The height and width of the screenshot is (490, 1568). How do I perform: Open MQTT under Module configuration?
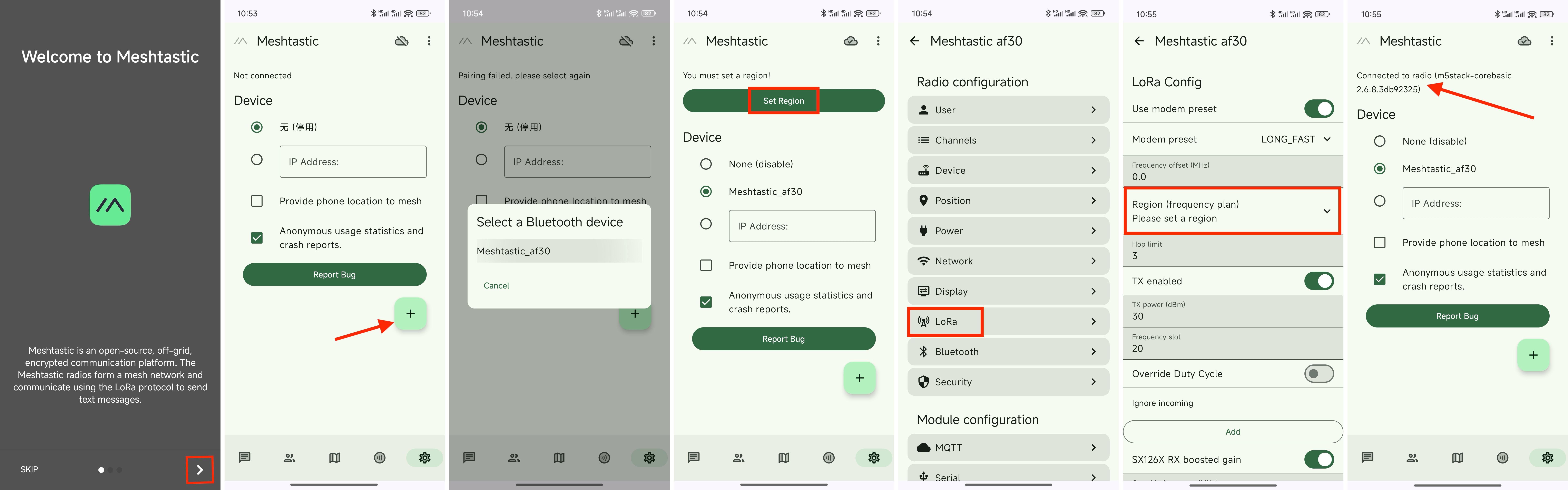(1008, 447)
